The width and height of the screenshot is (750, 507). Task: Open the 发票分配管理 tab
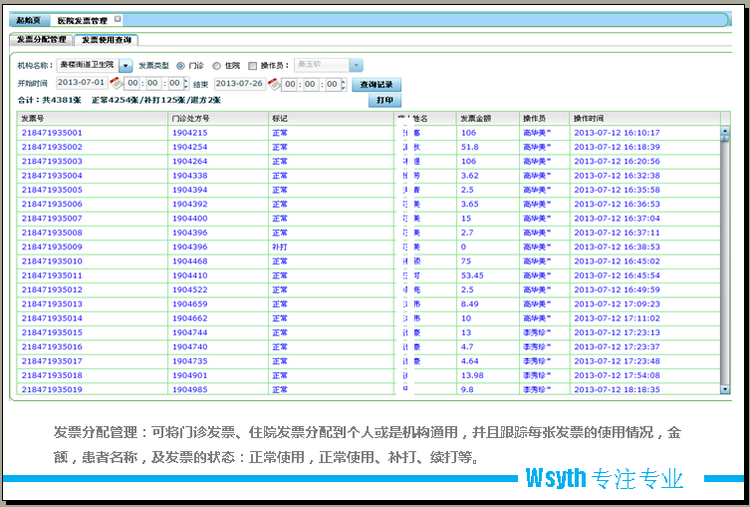[42, 40]
